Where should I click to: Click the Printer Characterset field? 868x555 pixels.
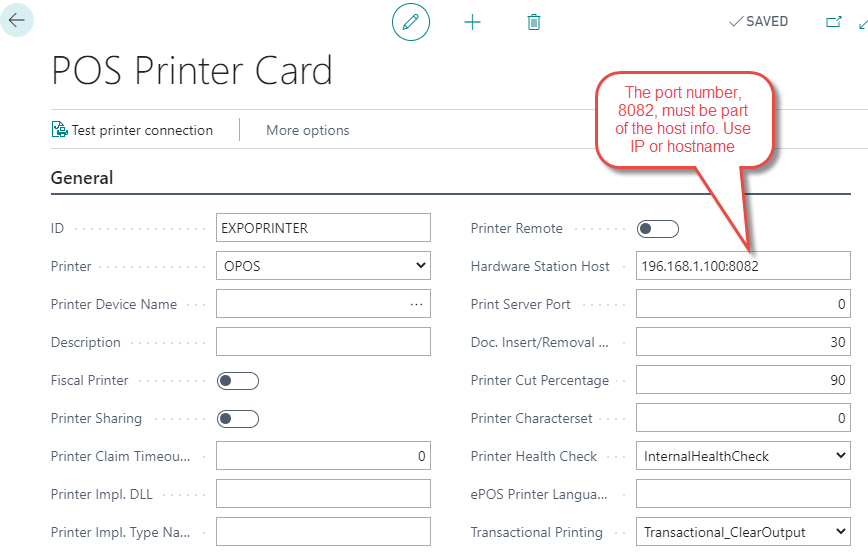[743, 418]
